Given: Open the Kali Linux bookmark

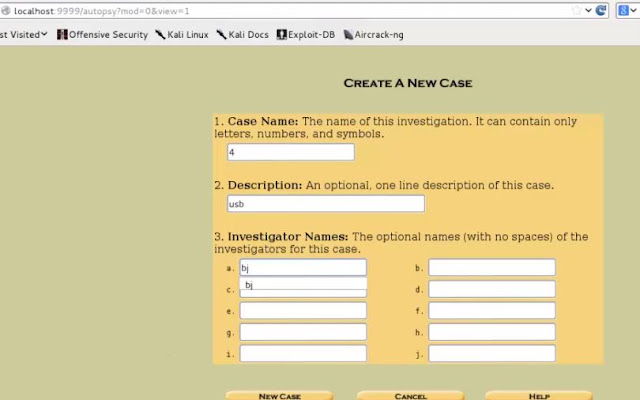Looking at the screenshot, I should point(182,35).
